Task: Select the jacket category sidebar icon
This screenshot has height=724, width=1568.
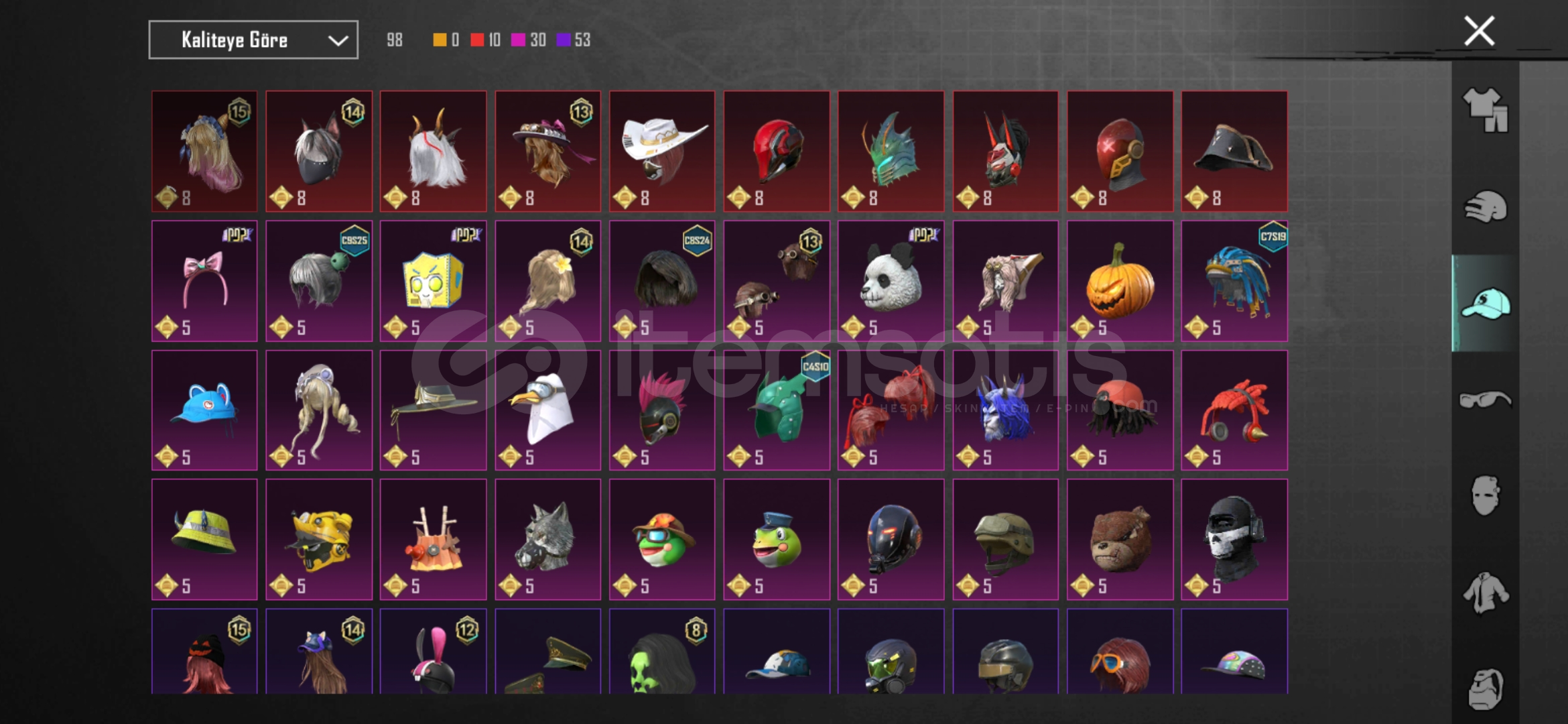Action: pos(1485,593)
